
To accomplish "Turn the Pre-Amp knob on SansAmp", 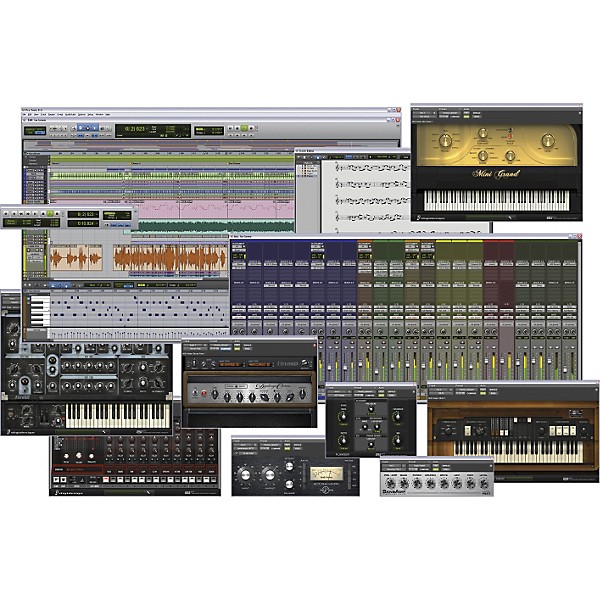I will click(x=391, y=484).
